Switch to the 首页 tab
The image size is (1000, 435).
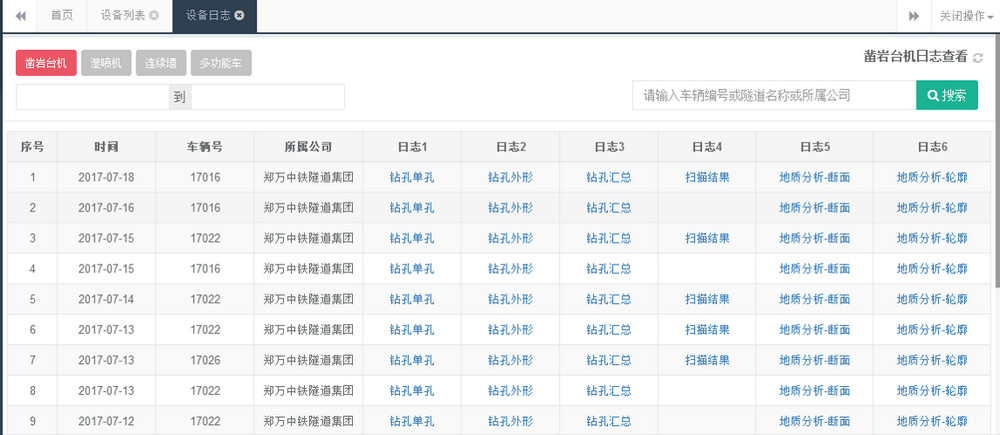click(x=62, y=16)
